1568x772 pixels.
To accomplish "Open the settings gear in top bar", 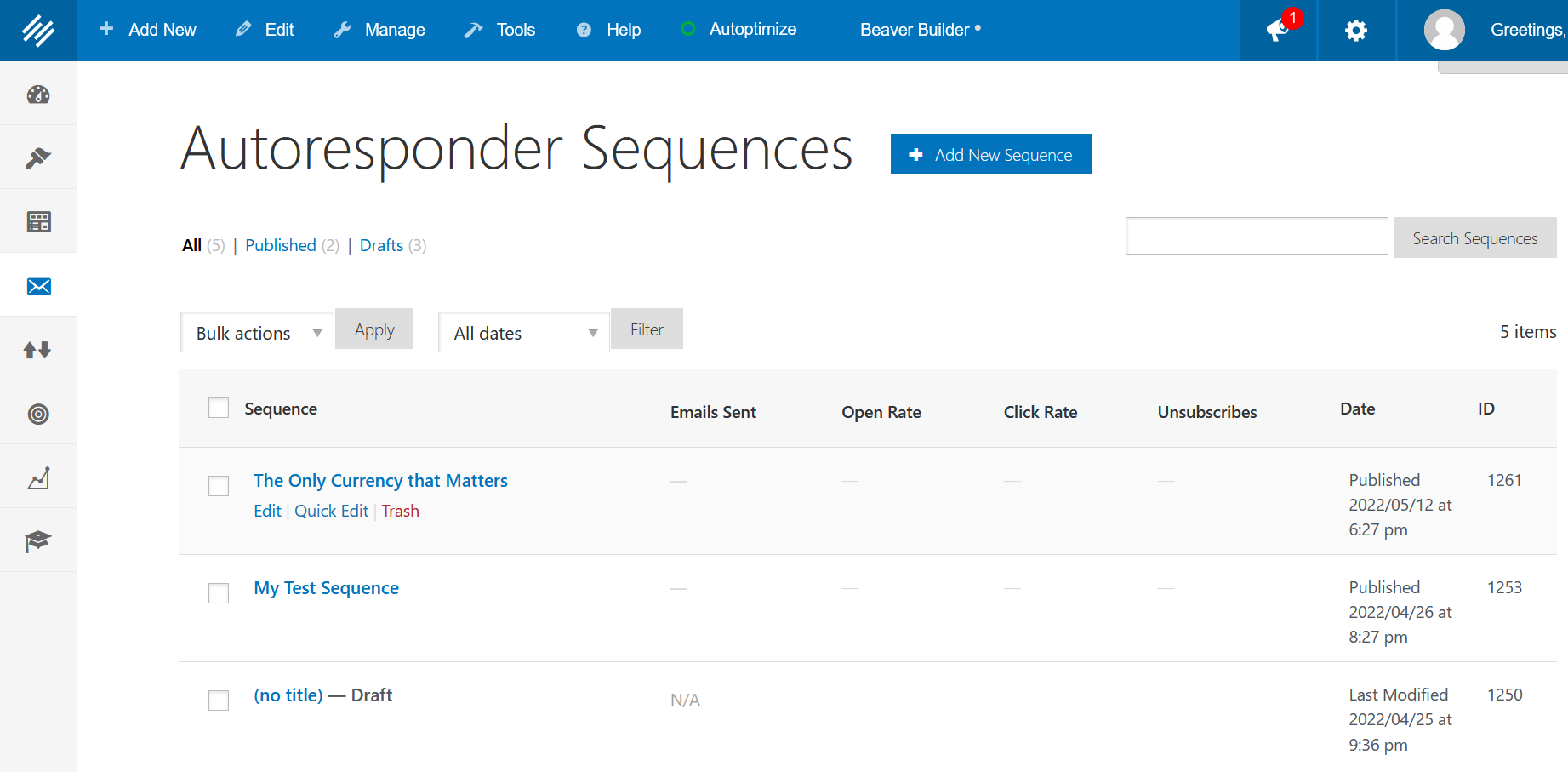I will click(x=1356, y=31).
